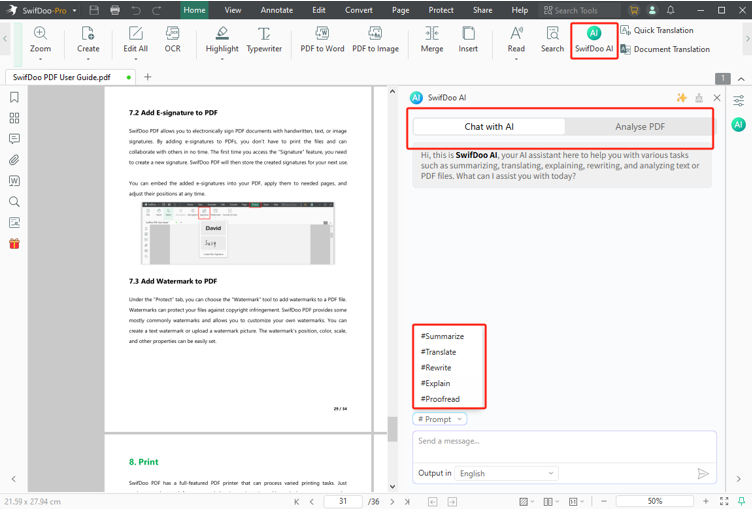The height and width of the screenshot is (509, 752).
Task: Open the shopping cart icon
Action: 634,10
